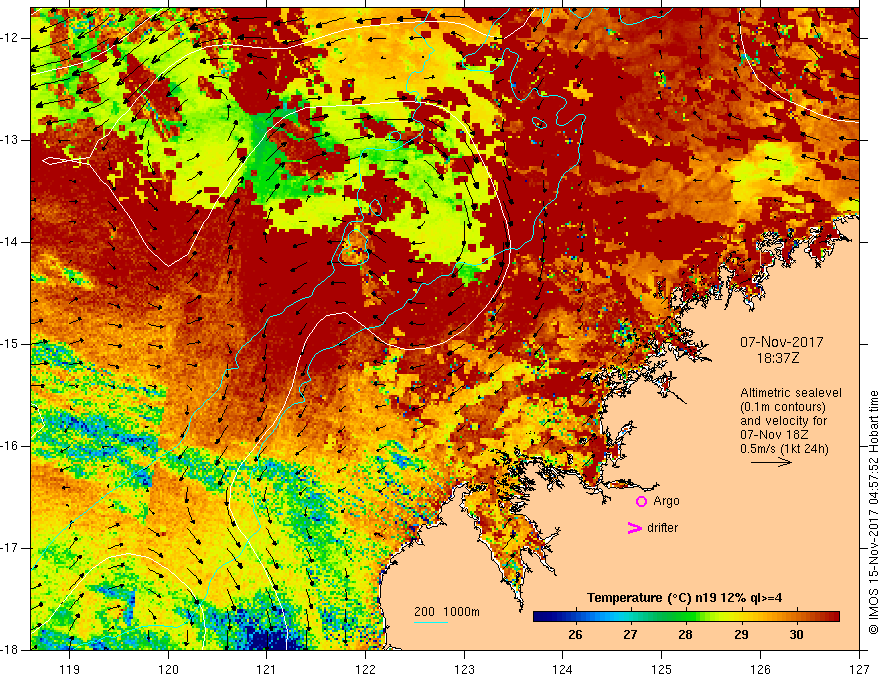Image resolution: width=880 pixels, height=680 pixels.
Task: Click the cyan bathymetry legend line sample
Action: coord(430,622)
